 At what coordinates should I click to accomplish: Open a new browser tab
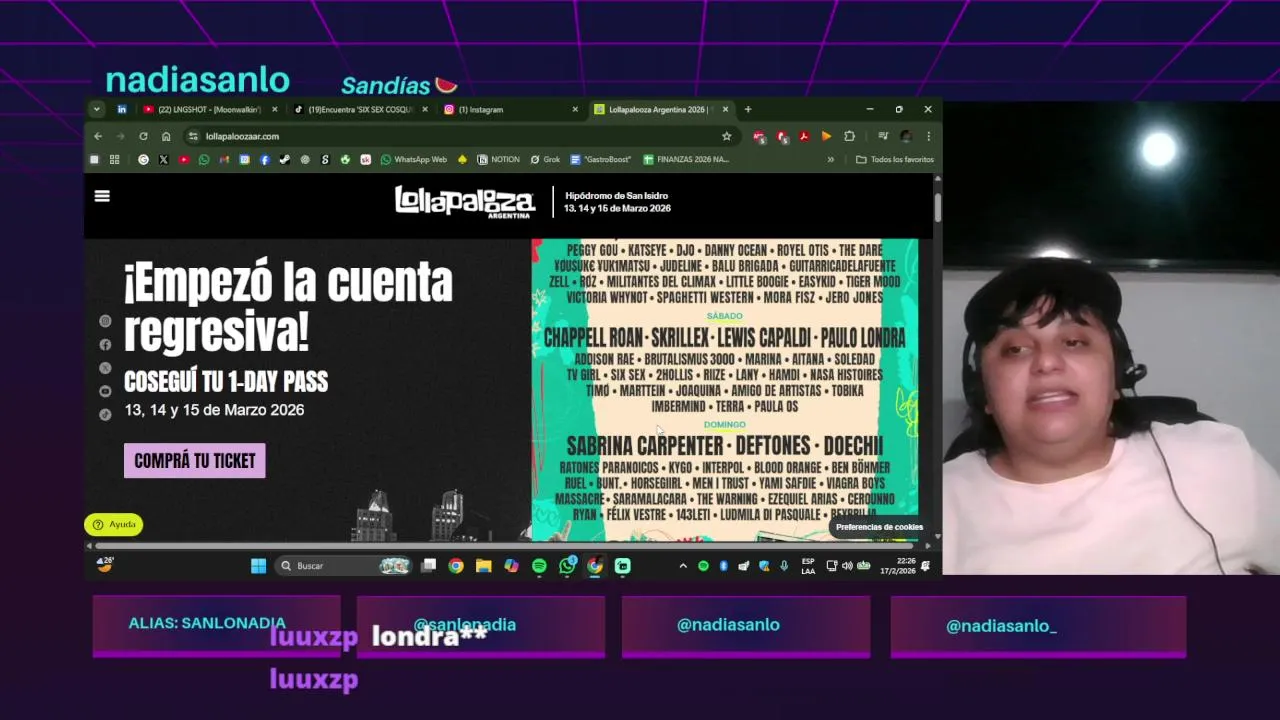pyautogui.click(x=748, y=109)
